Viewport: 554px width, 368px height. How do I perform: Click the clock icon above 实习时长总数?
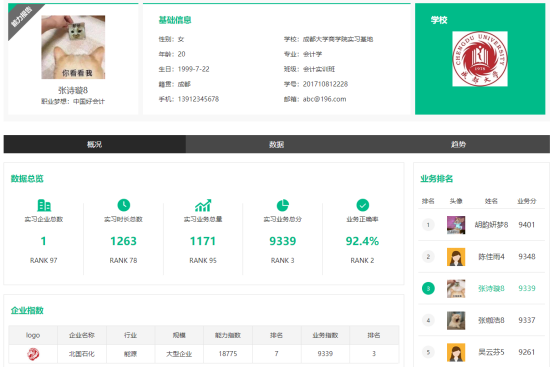[x=123, y=205]
